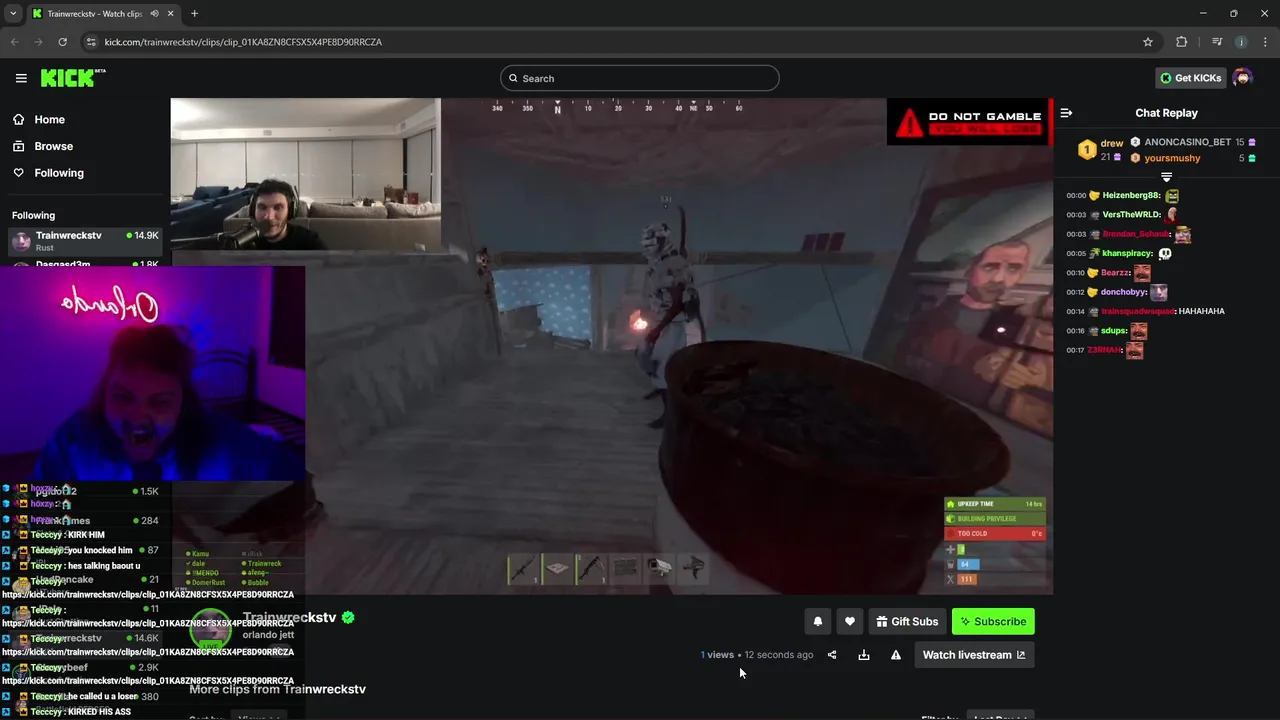Click Heizenberg88 username in chat replay

click(x=1130, y=196)
